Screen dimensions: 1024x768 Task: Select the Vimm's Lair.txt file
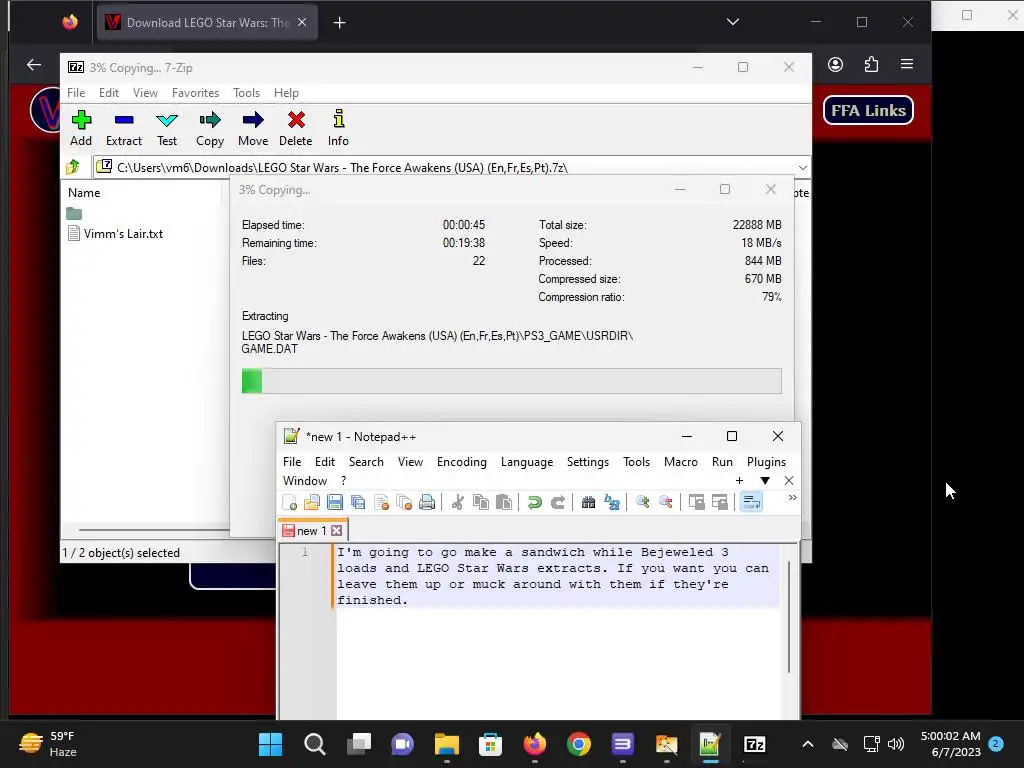pos(116,234)
